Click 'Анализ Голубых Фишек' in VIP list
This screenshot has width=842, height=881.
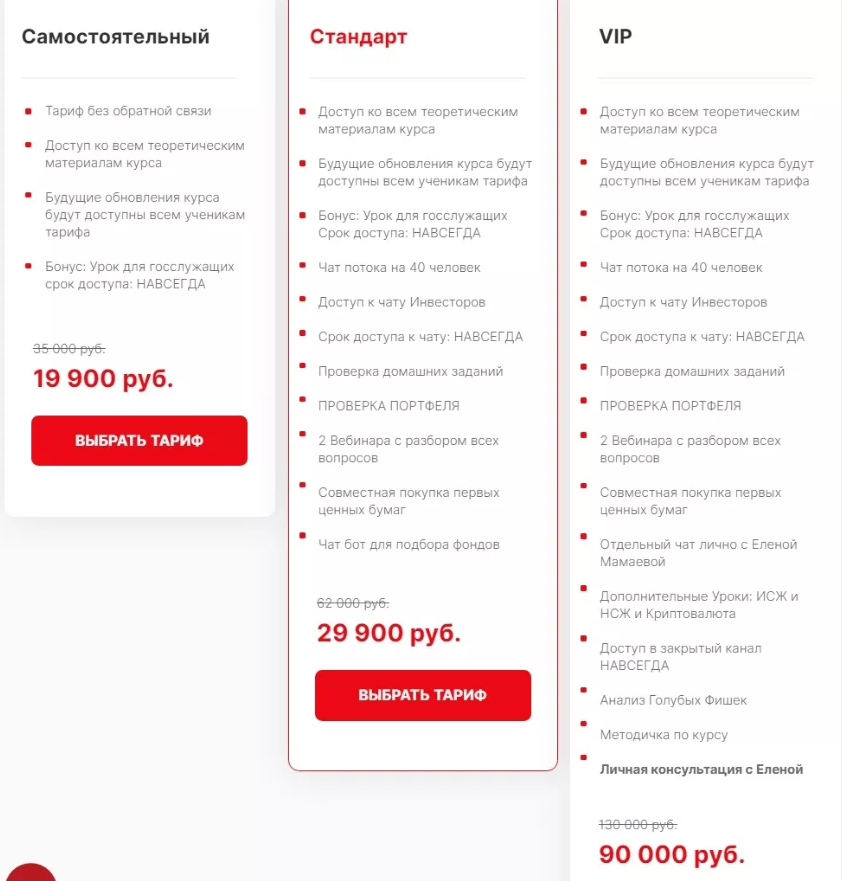pyautogui.click(x=673, y=700)
